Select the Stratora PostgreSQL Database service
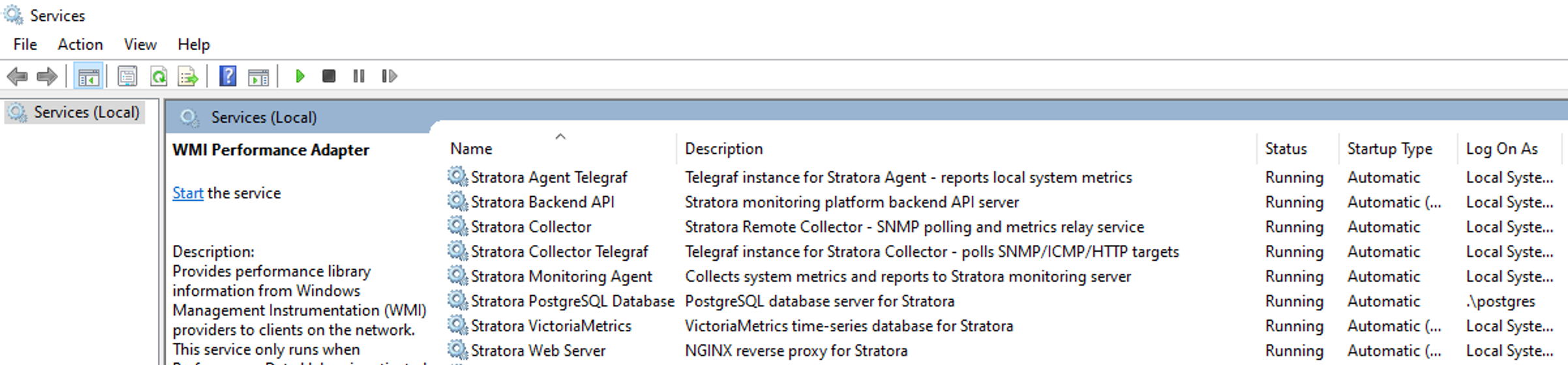This screenshot has width=1568, height=365. (572, 301)
